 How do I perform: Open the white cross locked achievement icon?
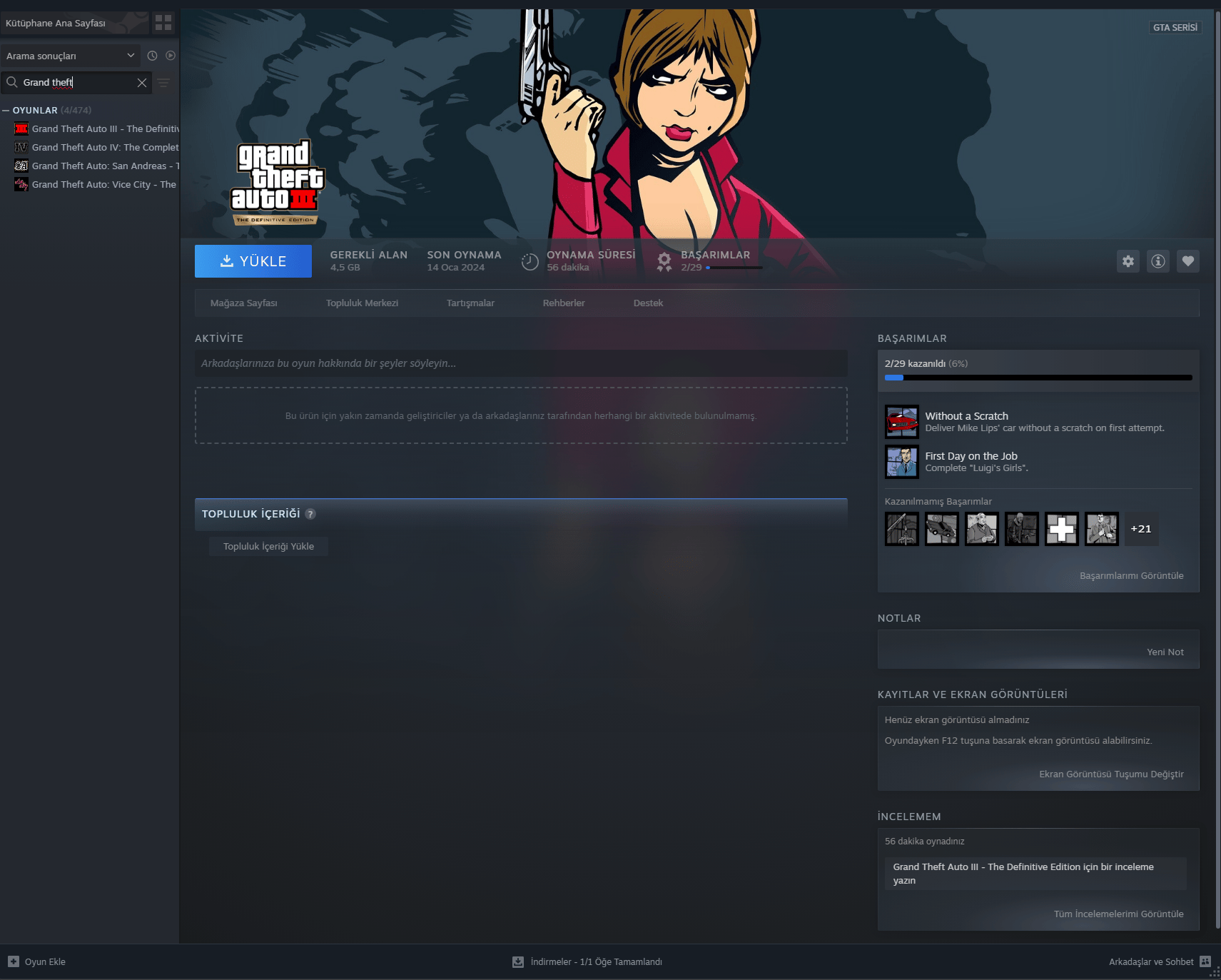point(1062,529)
